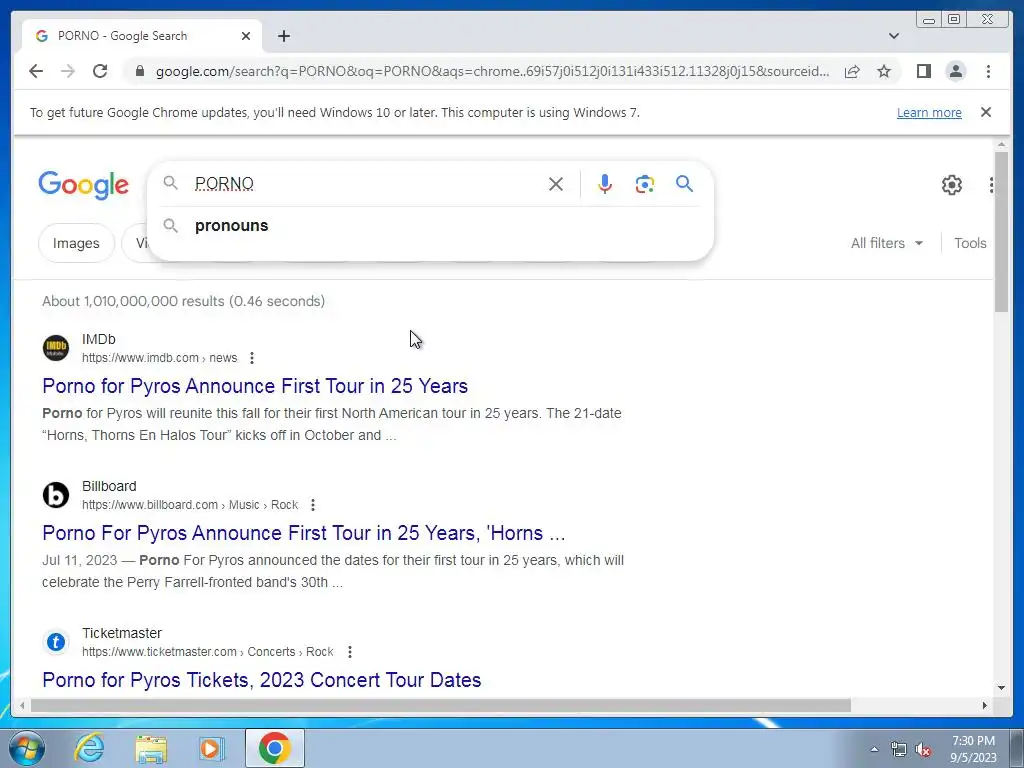Click the Google logo
This screenshot has width=1024, height=768.
[x=84, y=185]
